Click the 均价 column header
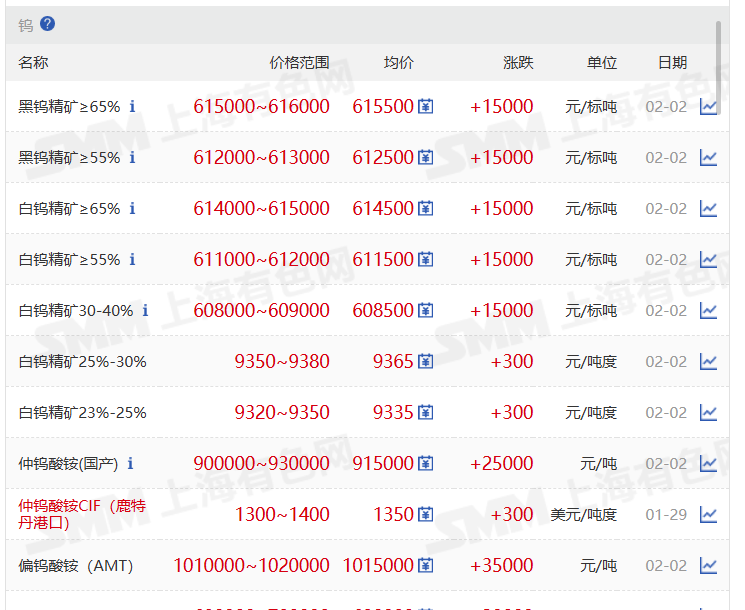The width and height of the screenshot is (745, 610). point(399,62)
